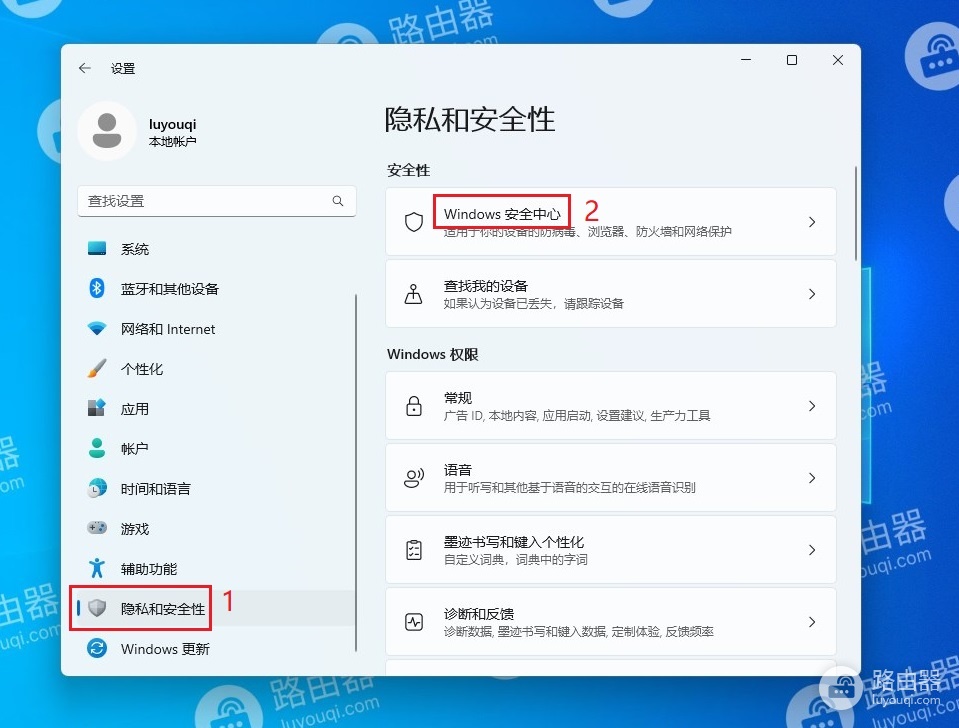Click 自定义词典，词典中的字词 text
959x728 pixels.
pos(516,559)
